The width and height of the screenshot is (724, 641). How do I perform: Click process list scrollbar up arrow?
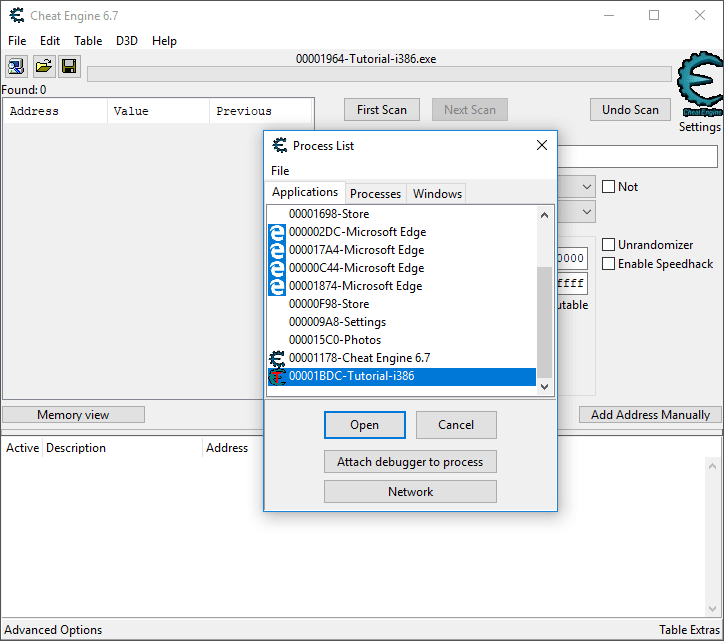[544, 215]
